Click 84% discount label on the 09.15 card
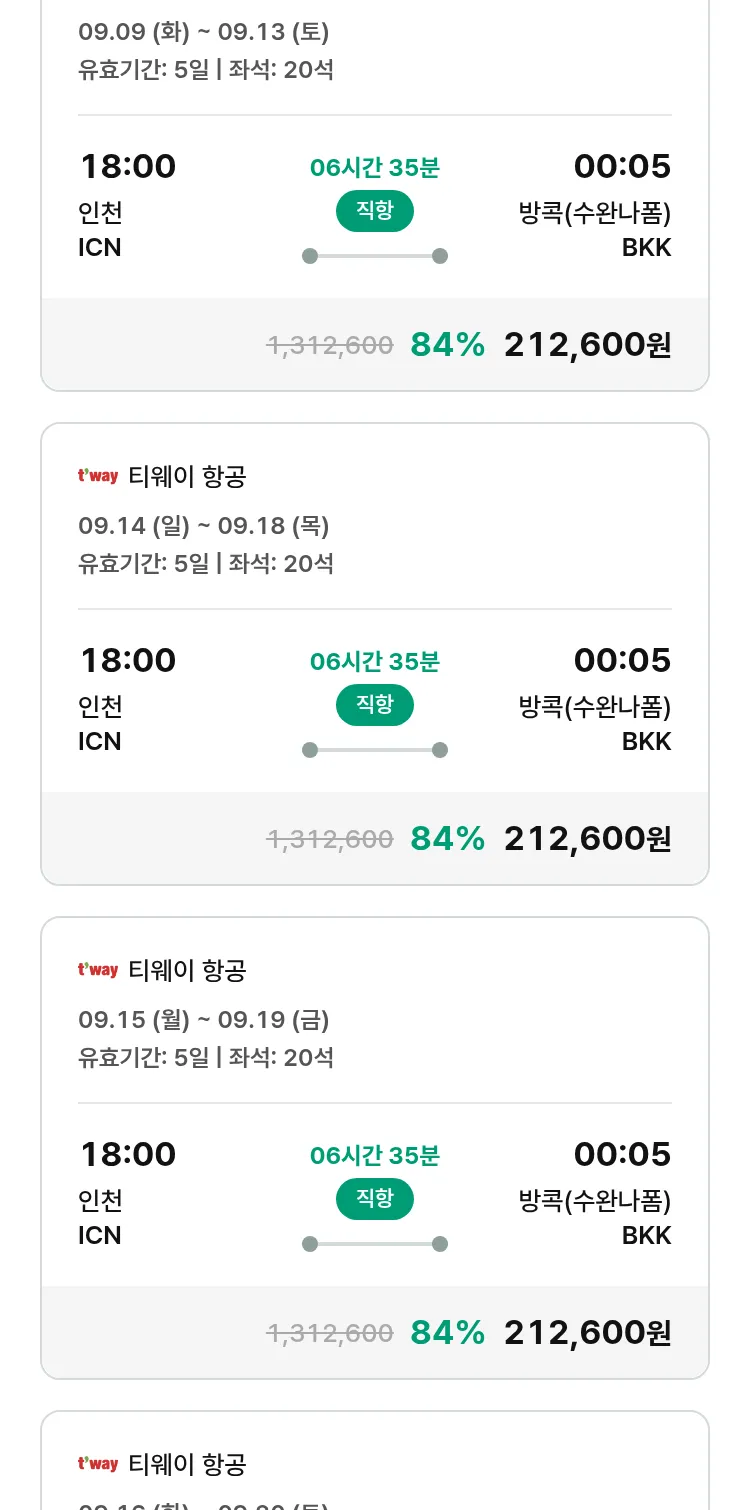750x1510 pixels. click(447, 1333)
